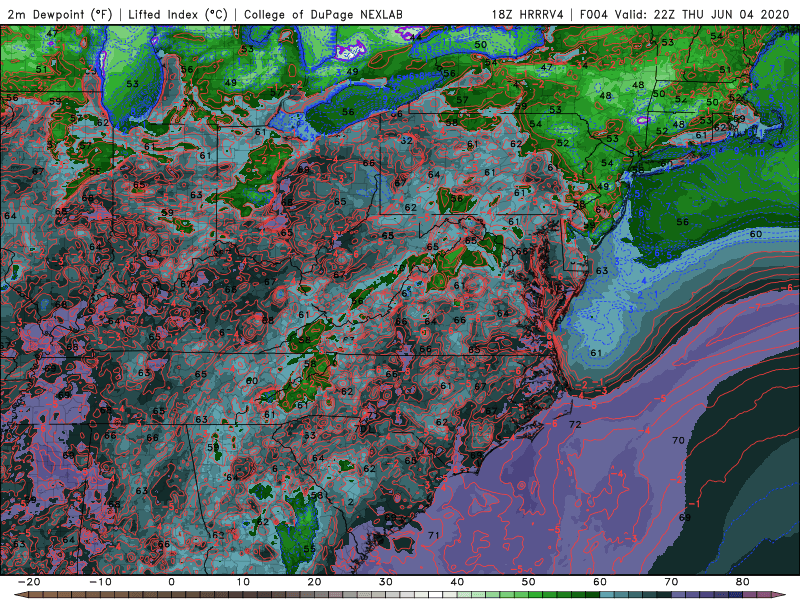Click the 80 label on the color scale
The image size is (800, 600).
(x=743, y=582)
